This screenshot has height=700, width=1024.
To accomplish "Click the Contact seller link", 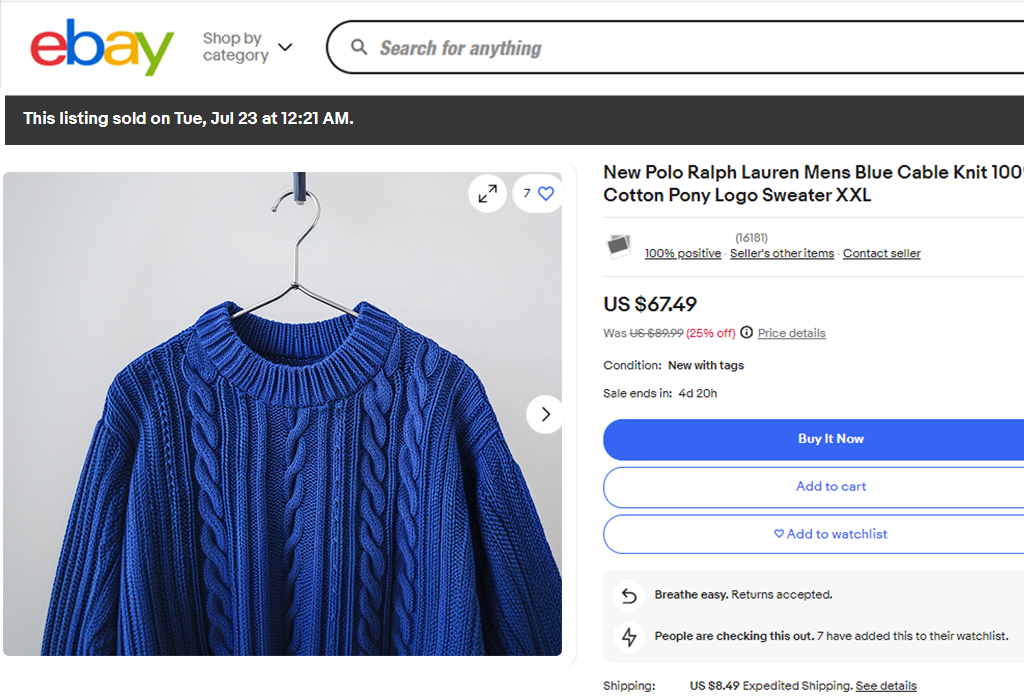I will tap(881, 254).
